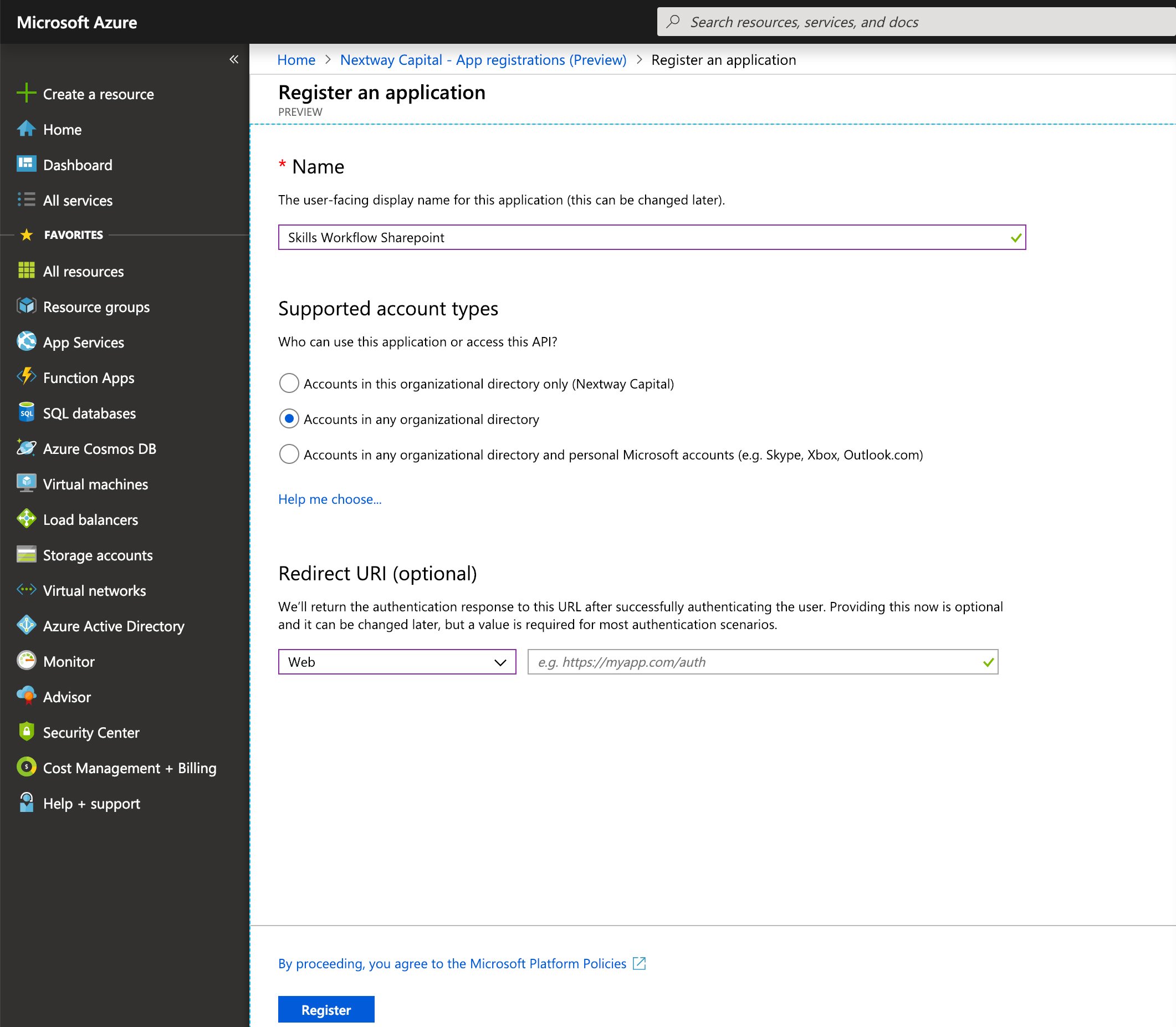Open Help me choose link
This screenshot has height=1027, width=1176.
point(330,499)
